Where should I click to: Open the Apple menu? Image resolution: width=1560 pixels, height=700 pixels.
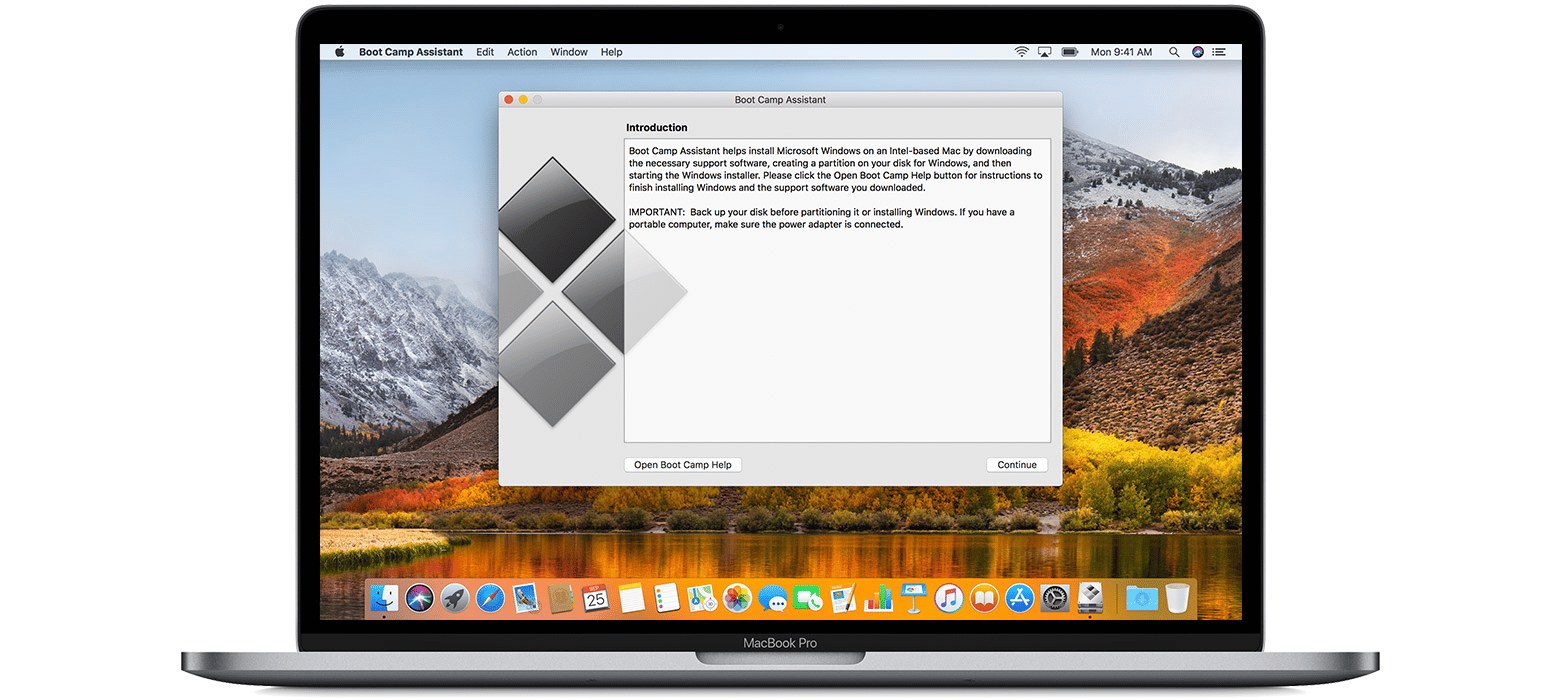click(x=339, y=52)
